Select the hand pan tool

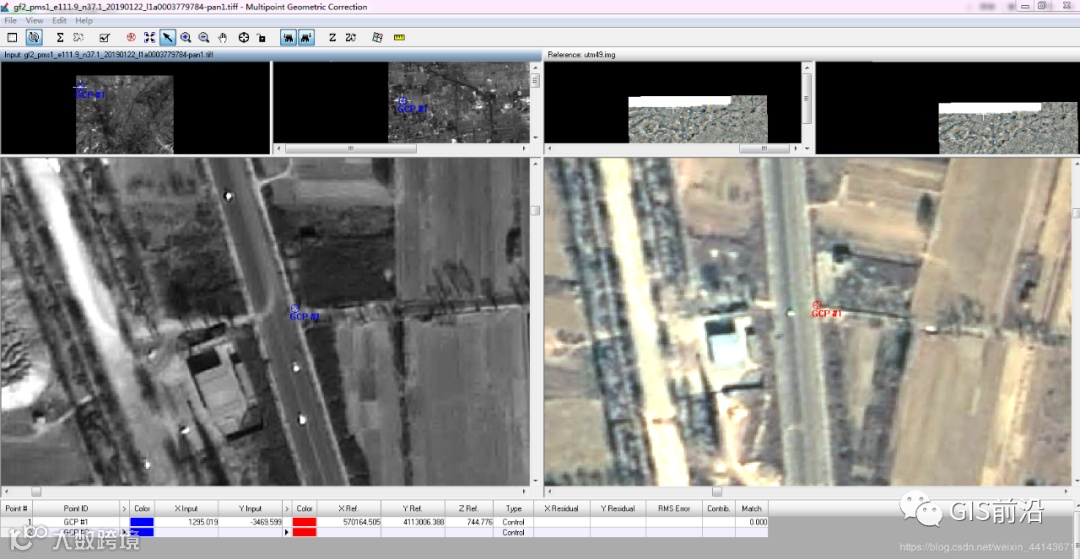coord(222,37)
